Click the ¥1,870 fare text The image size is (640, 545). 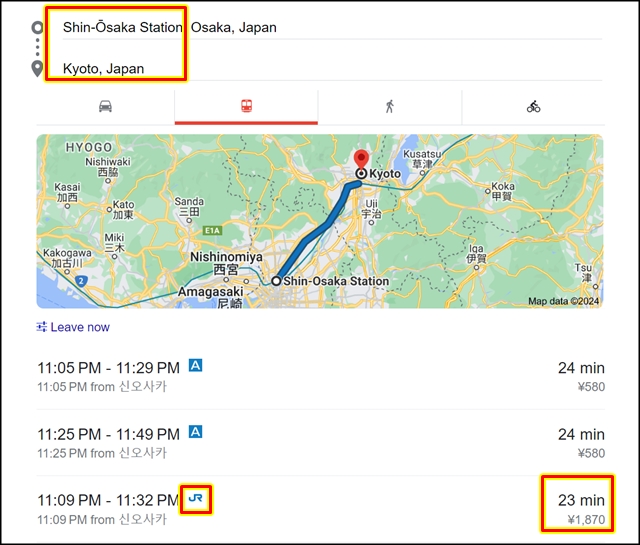tap(586, 520)
